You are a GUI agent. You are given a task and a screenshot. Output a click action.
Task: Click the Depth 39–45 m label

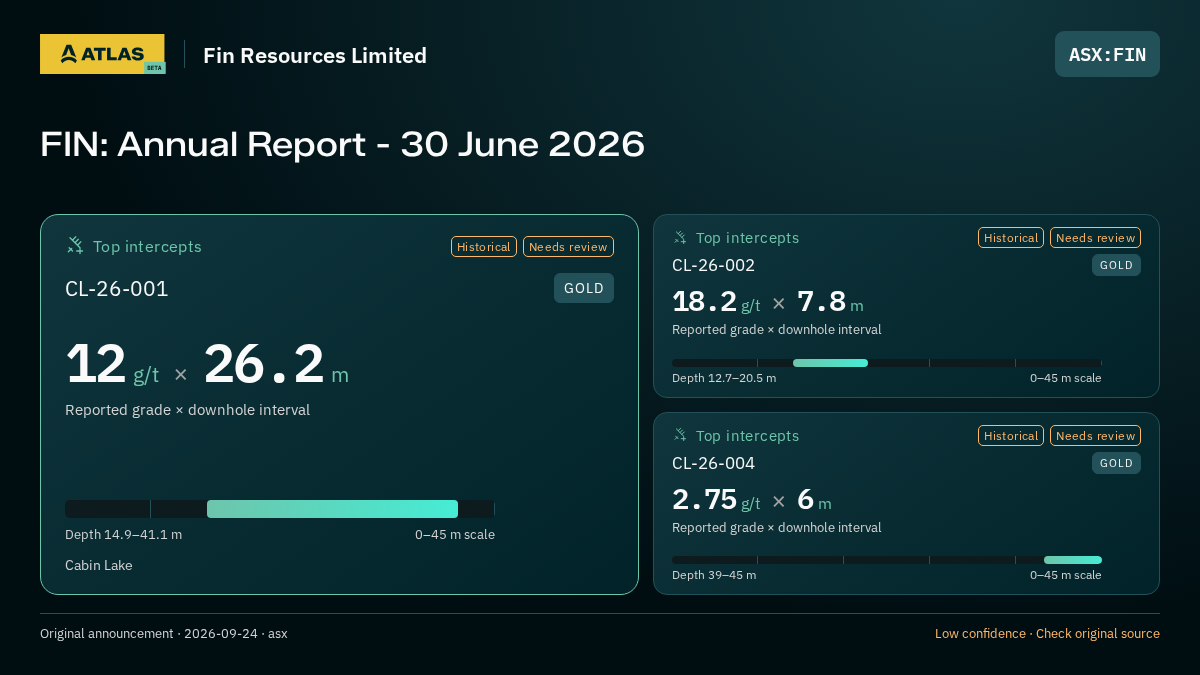[x=714, y=575]
